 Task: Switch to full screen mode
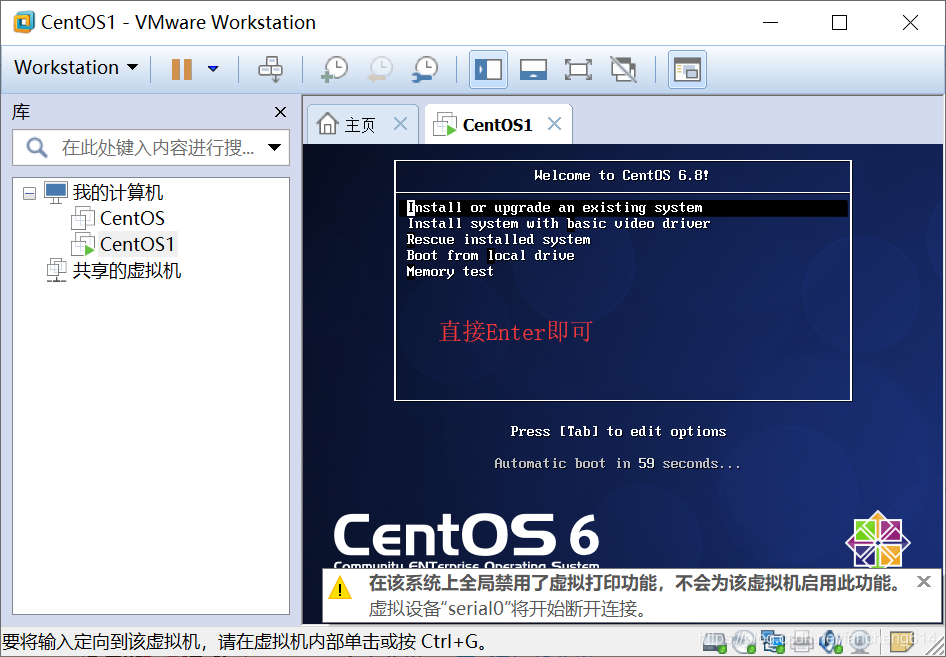578,69
